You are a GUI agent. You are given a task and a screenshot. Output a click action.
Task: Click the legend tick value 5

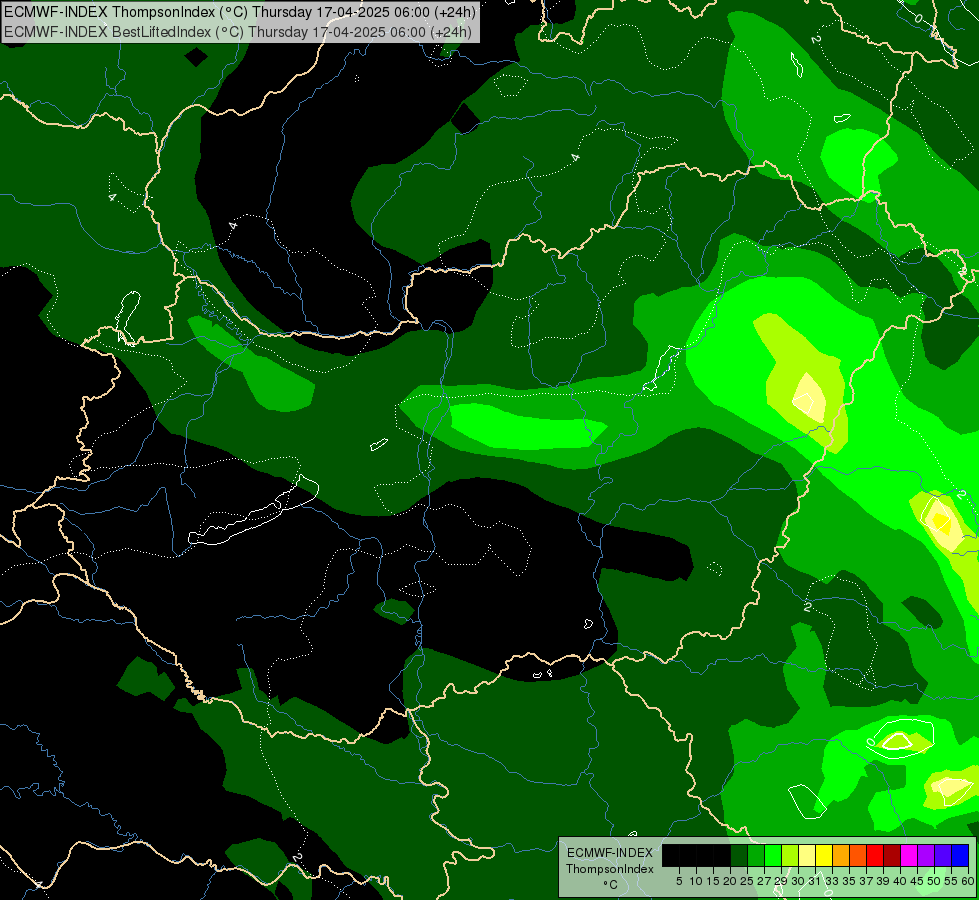click(x=679, y=881)
